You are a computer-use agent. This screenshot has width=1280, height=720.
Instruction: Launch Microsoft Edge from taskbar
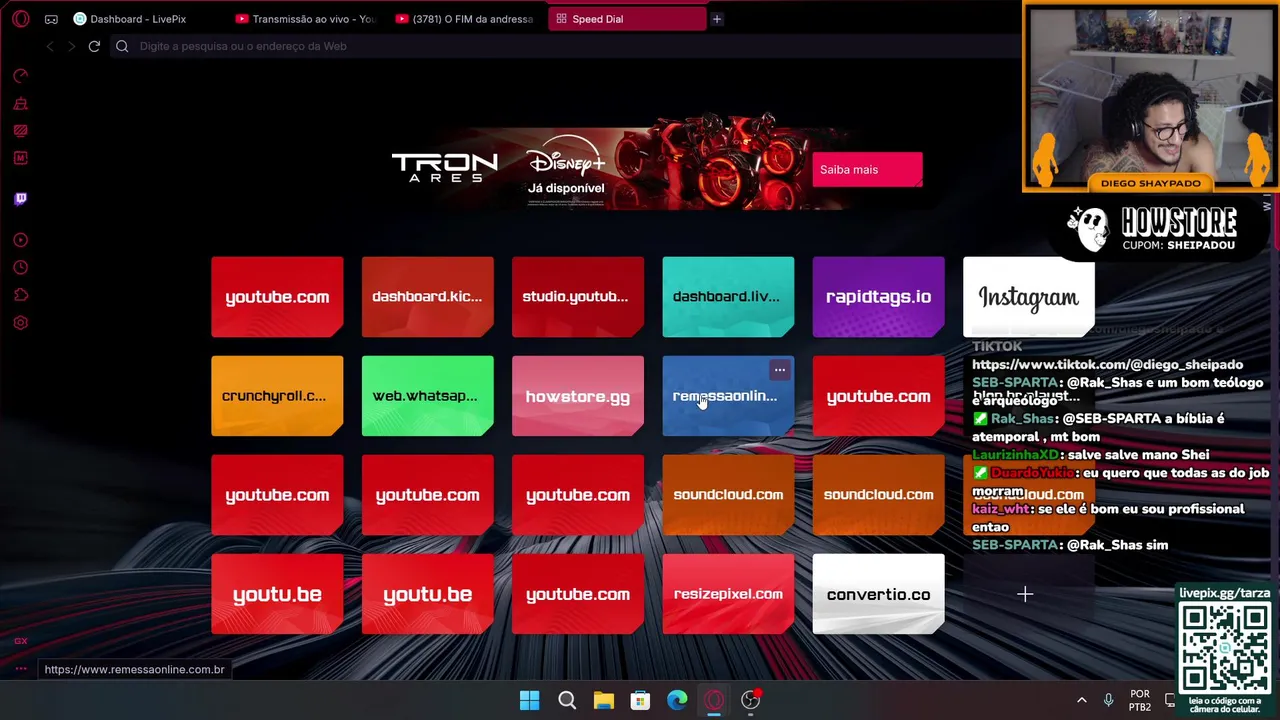pyautogui.click(x=677, y=700)
